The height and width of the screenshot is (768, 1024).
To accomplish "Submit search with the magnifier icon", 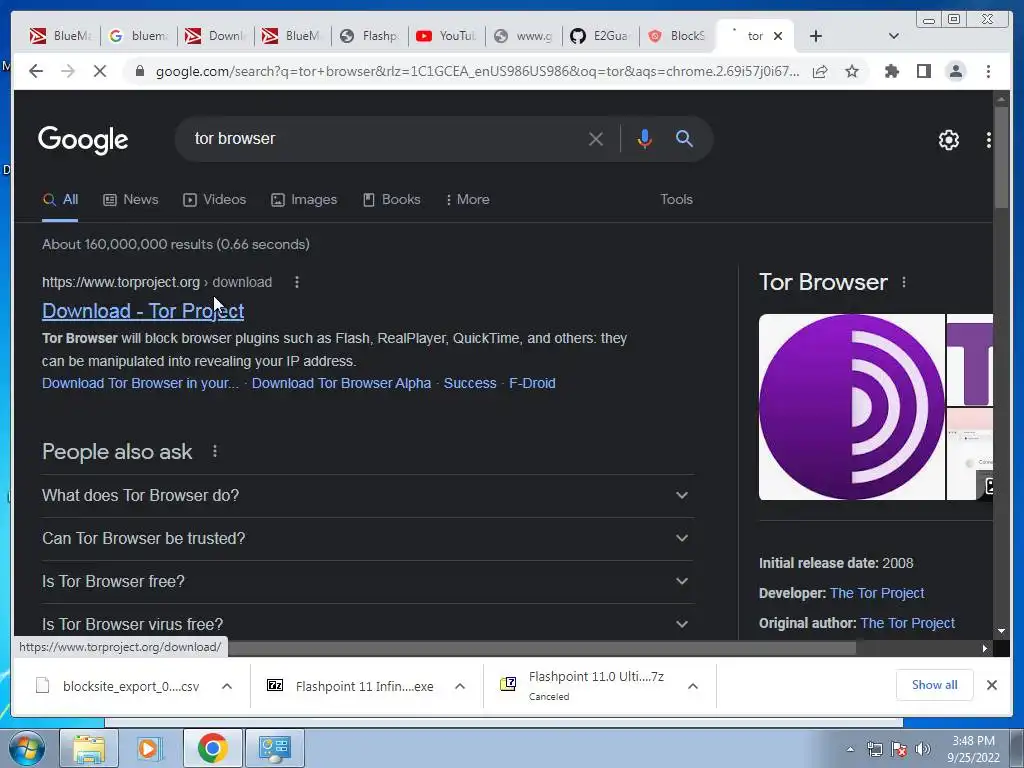I will [x=684, y=138].
